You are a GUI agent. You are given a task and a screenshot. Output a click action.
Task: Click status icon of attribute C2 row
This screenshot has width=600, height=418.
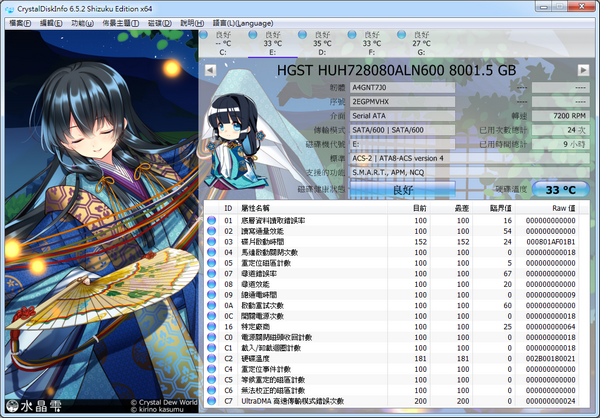(x=211, y=359)
